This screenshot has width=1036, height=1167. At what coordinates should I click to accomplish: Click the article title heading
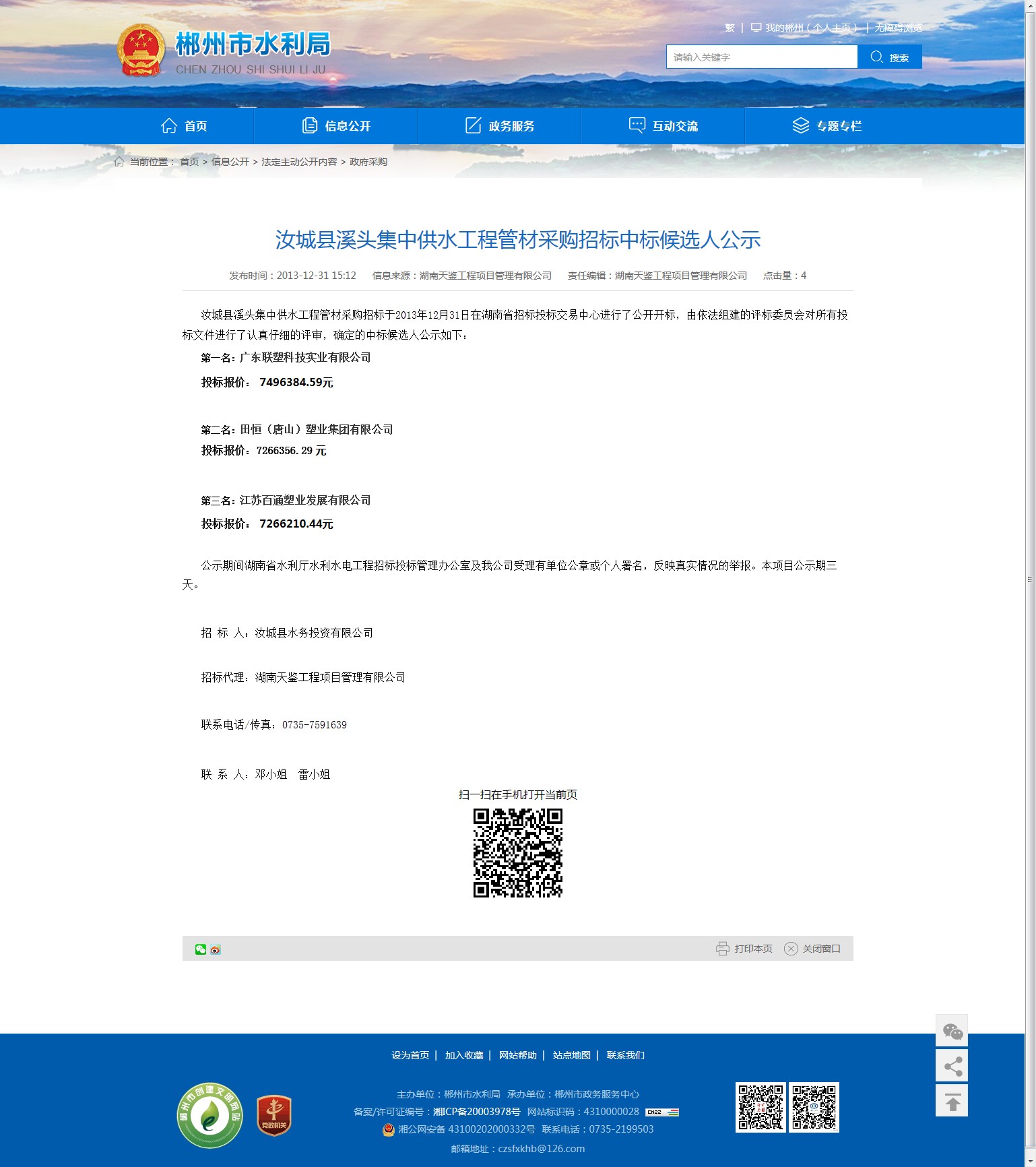[518, 240]
